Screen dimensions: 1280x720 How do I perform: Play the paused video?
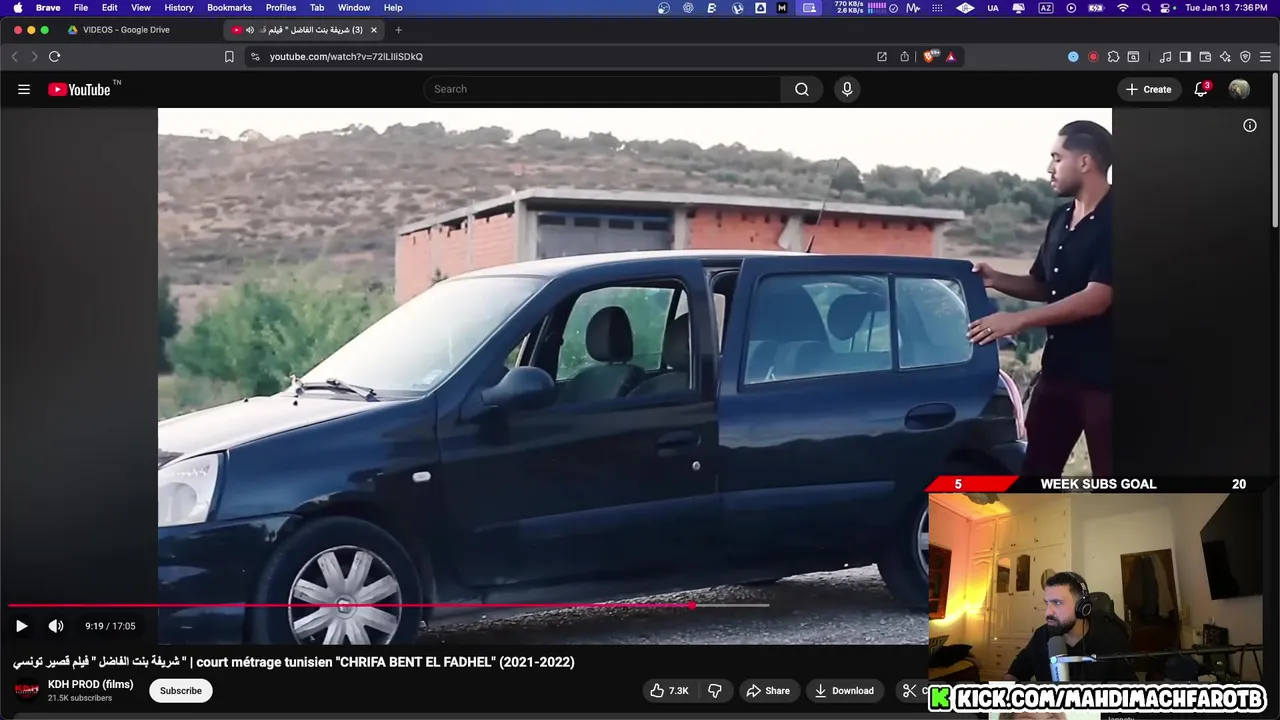[21, 626]
